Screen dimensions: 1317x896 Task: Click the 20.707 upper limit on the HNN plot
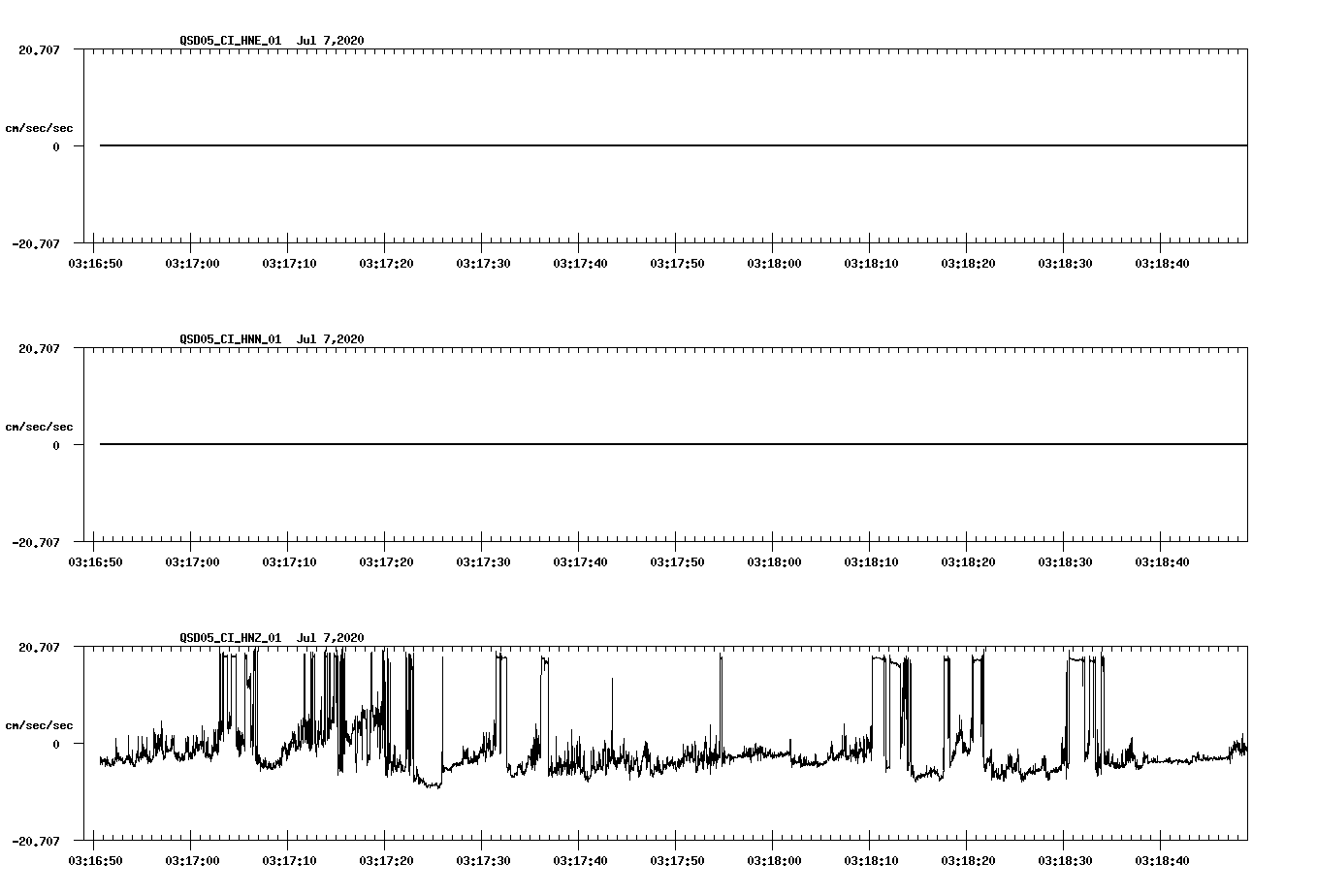39,348
